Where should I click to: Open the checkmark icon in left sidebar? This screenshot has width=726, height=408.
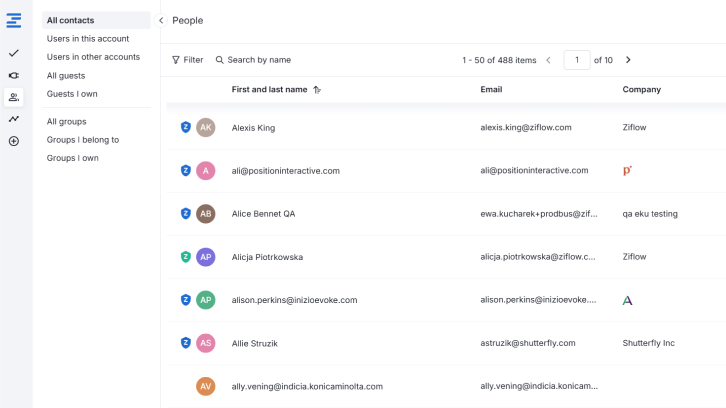14,53
